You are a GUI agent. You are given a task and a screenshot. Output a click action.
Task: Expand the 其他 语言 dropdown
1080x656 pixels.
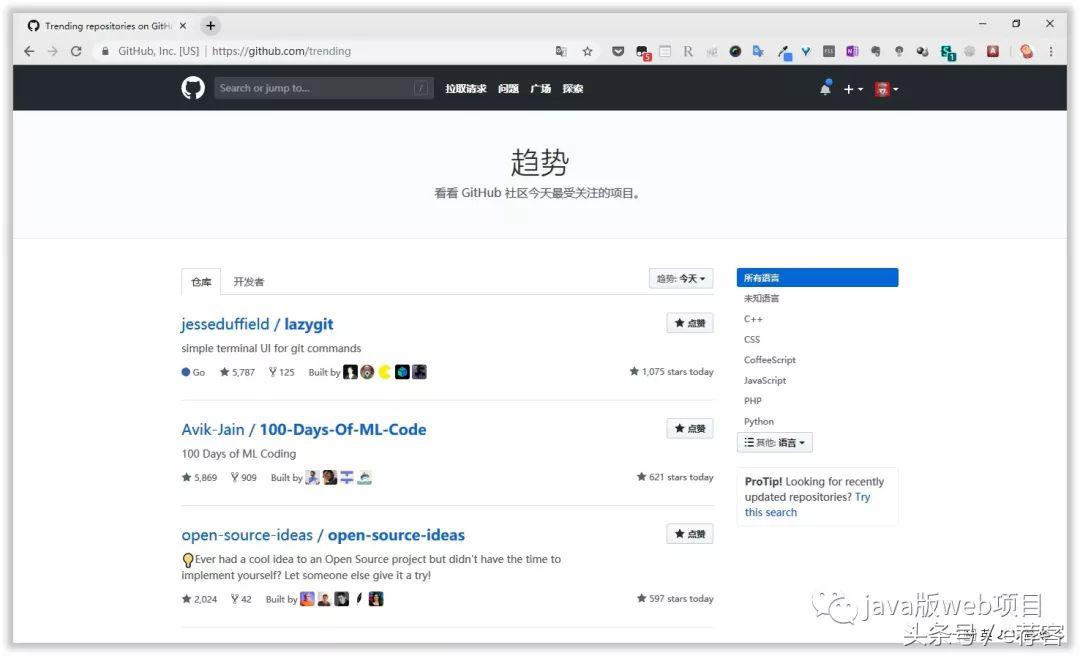coord(775,442)
